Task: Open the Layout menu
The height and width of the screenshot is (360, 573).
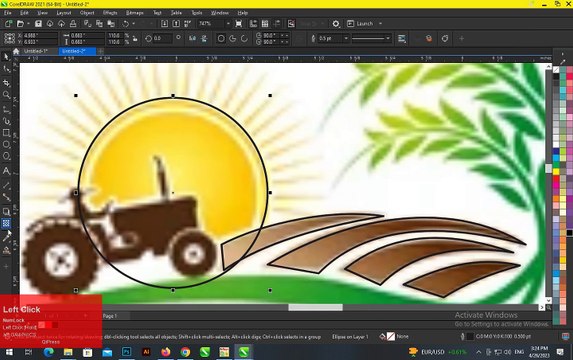Action: point(64,13)
